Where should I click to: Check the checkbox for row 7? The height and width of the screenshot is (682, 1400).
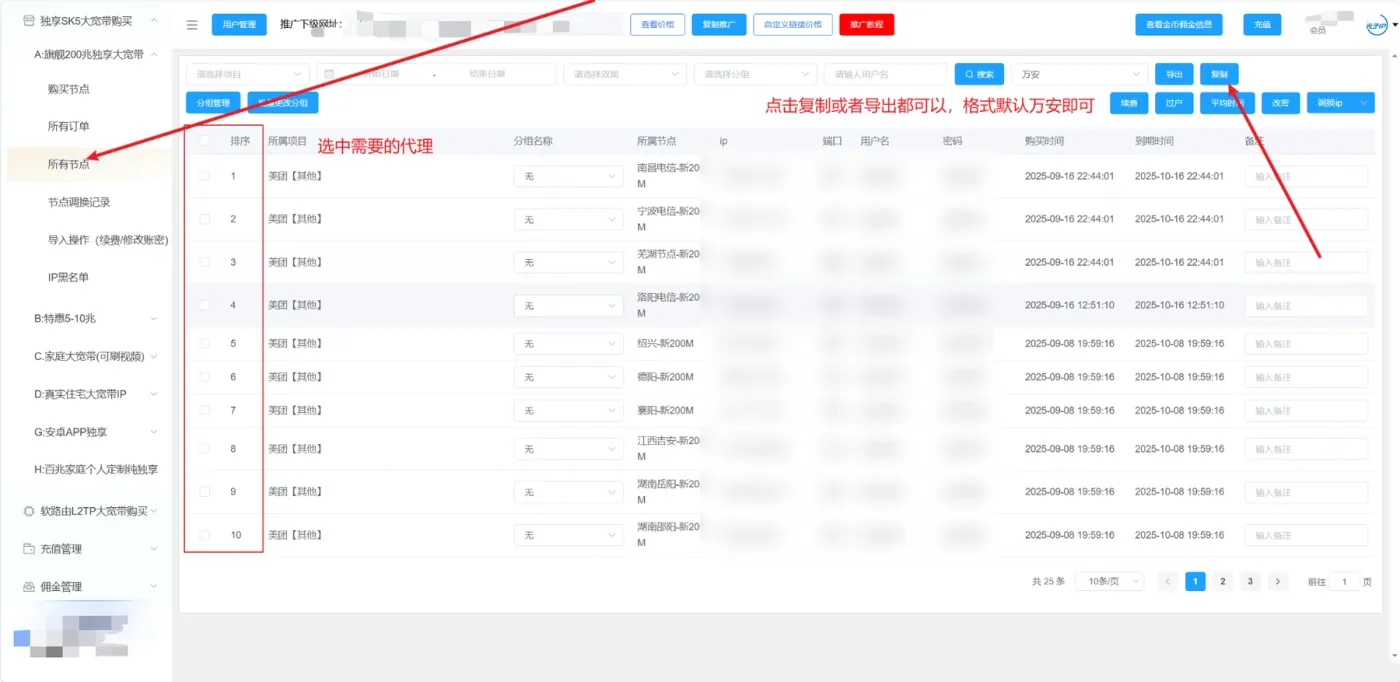[205, 411]
